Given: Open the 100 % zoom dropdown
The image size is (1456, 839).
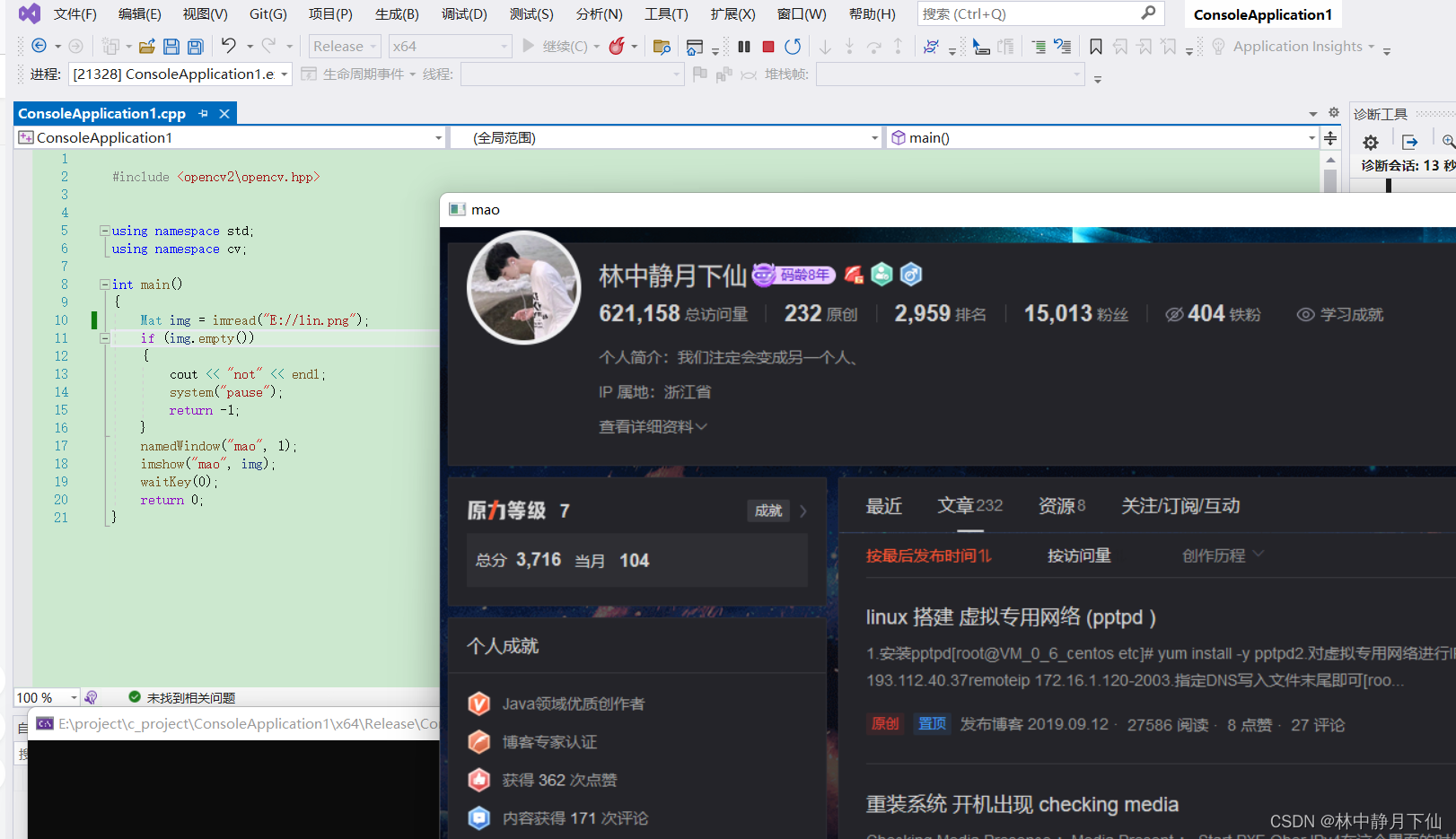Looking at the screenshot, I should [47, 697].
